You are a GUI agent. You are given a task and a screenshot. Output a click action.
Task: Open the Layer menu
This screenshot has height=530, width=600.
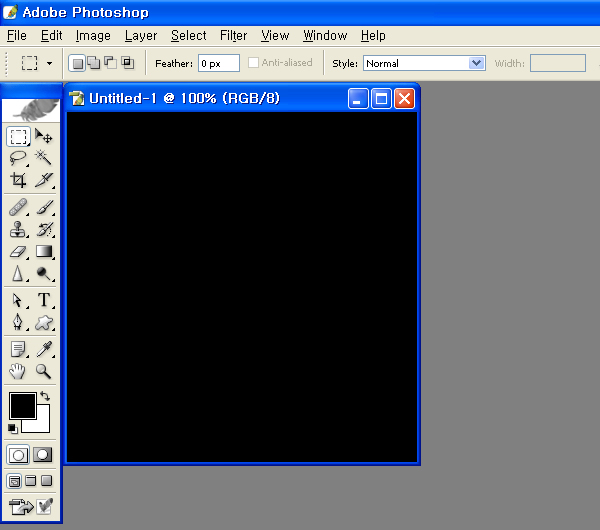pos(141,36)
